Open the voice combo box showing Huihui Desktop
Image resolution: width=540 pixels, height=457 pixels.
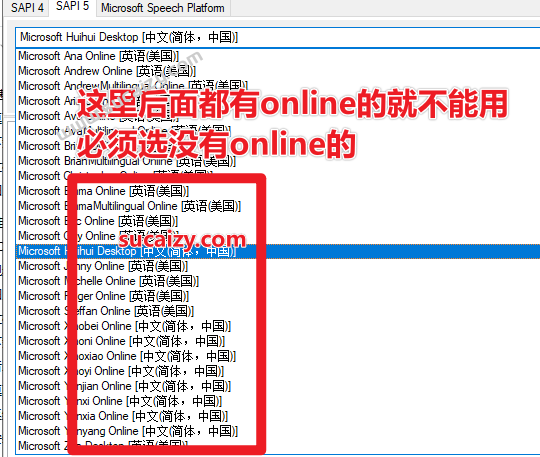point(278,37)
